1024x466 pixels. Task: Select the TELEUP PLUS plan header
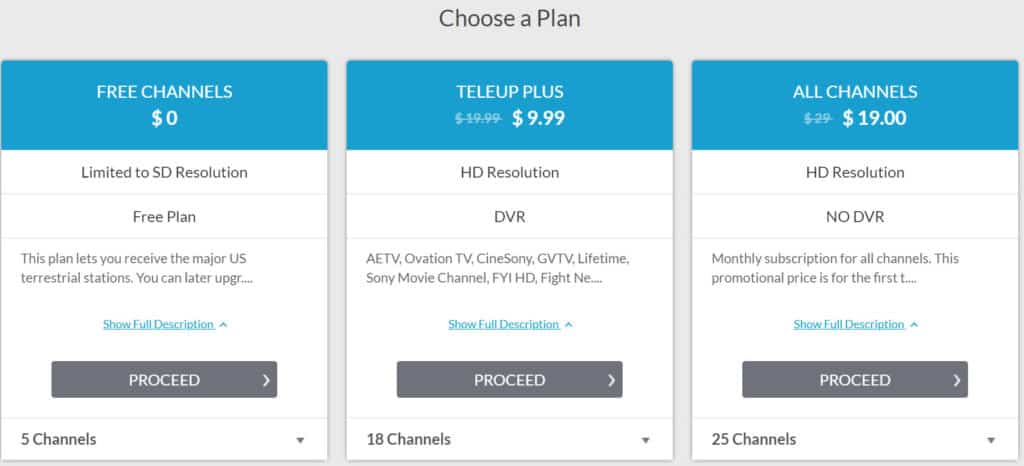pos(509,92)
